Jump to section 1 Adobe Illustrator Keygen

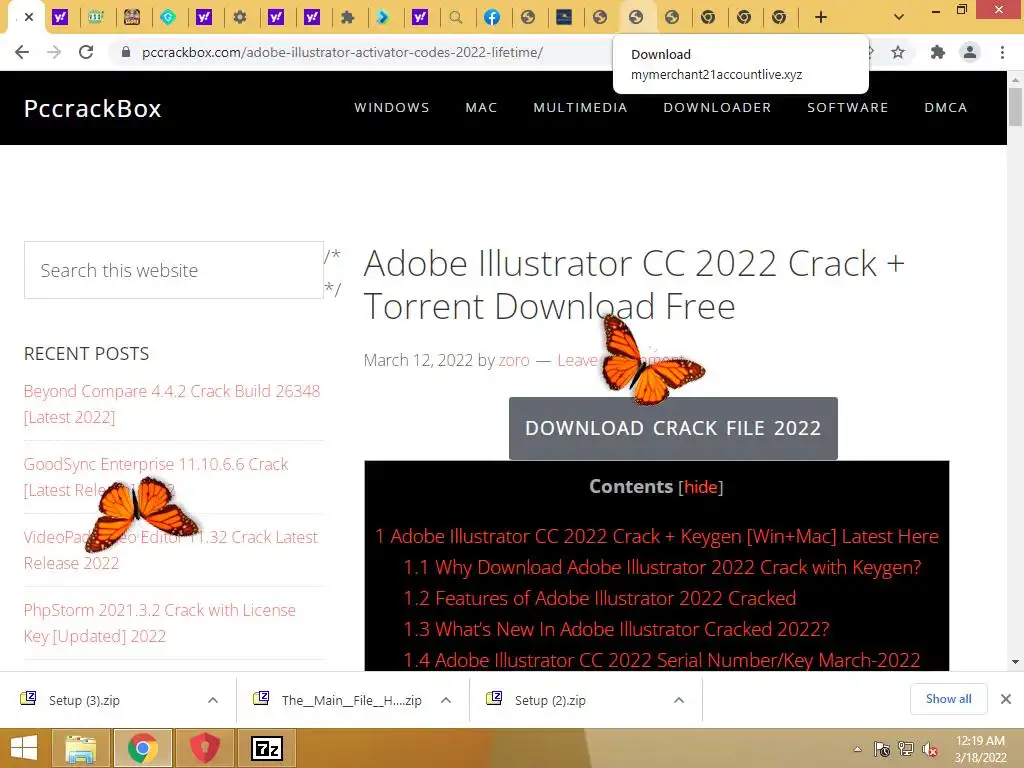point(656,536)
